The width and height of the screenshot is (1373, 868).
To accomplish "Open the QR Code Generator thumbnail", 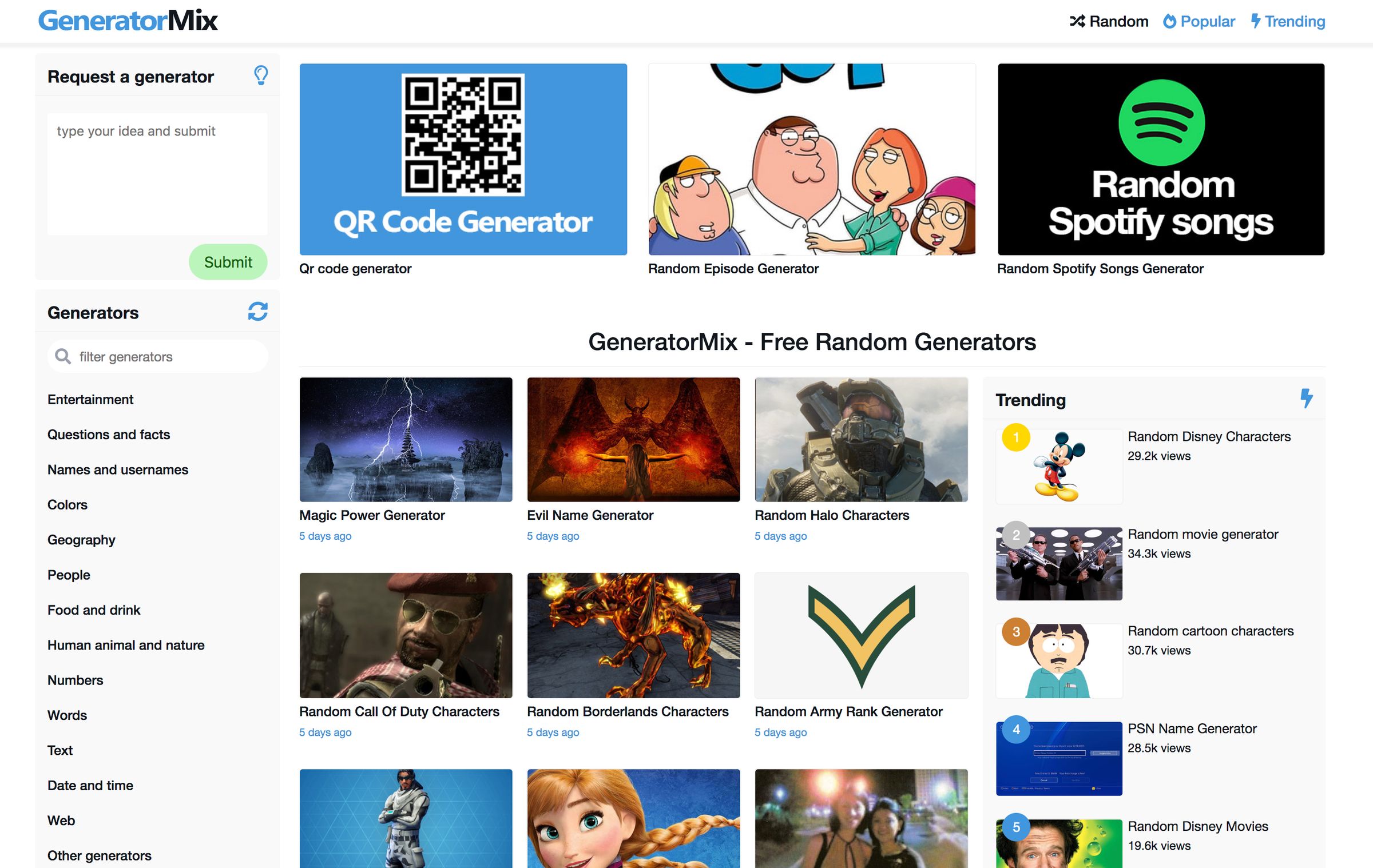I will [x=463, y=159].
